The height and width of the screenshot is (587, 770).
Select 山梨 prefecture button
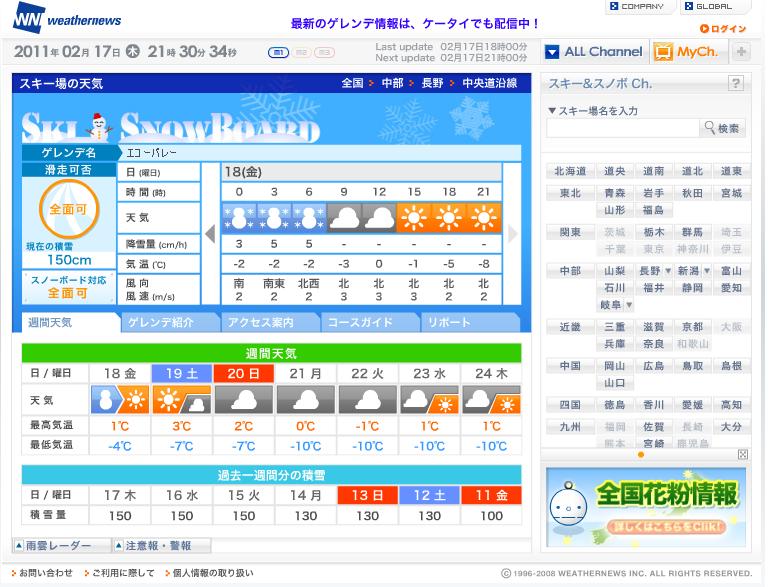pos(614,271)
